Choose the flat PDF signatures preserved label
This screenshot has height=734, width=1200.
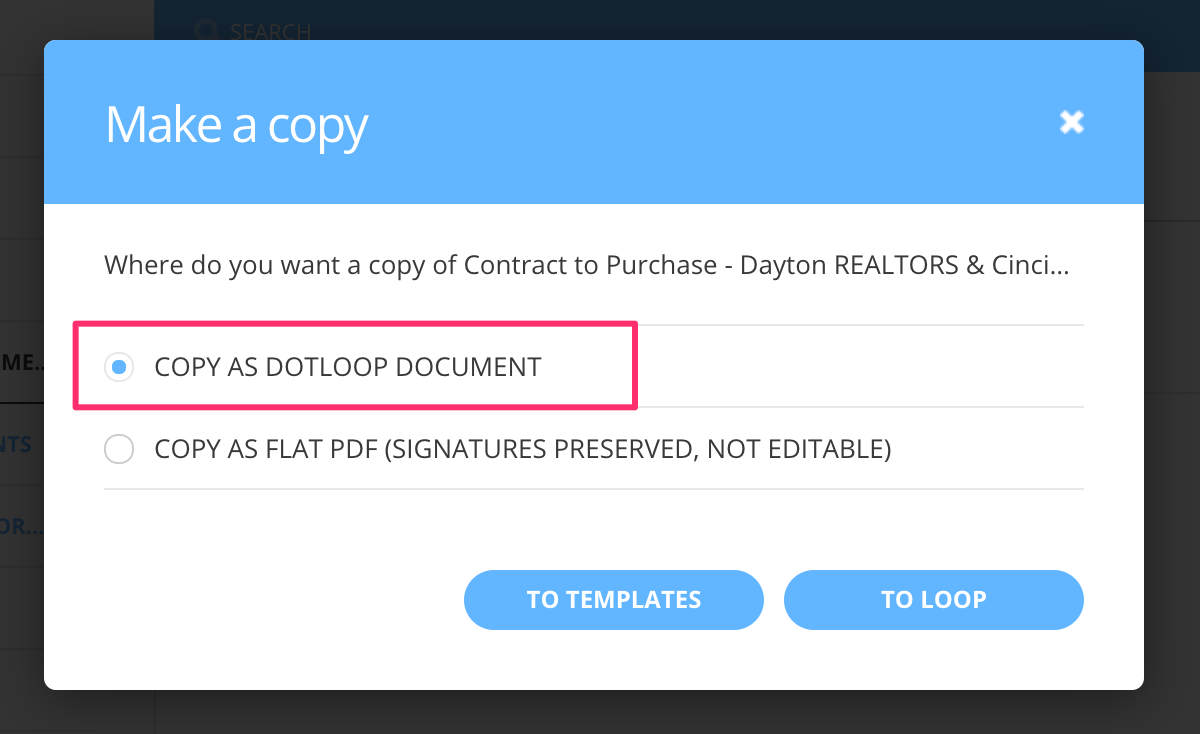522,449
